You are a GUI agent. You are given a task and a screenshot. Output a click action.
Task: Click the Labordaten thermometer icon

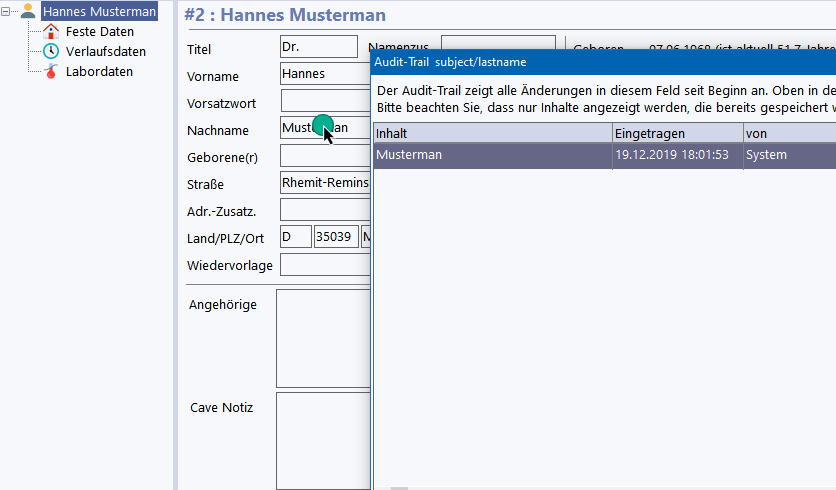(50, 72)
